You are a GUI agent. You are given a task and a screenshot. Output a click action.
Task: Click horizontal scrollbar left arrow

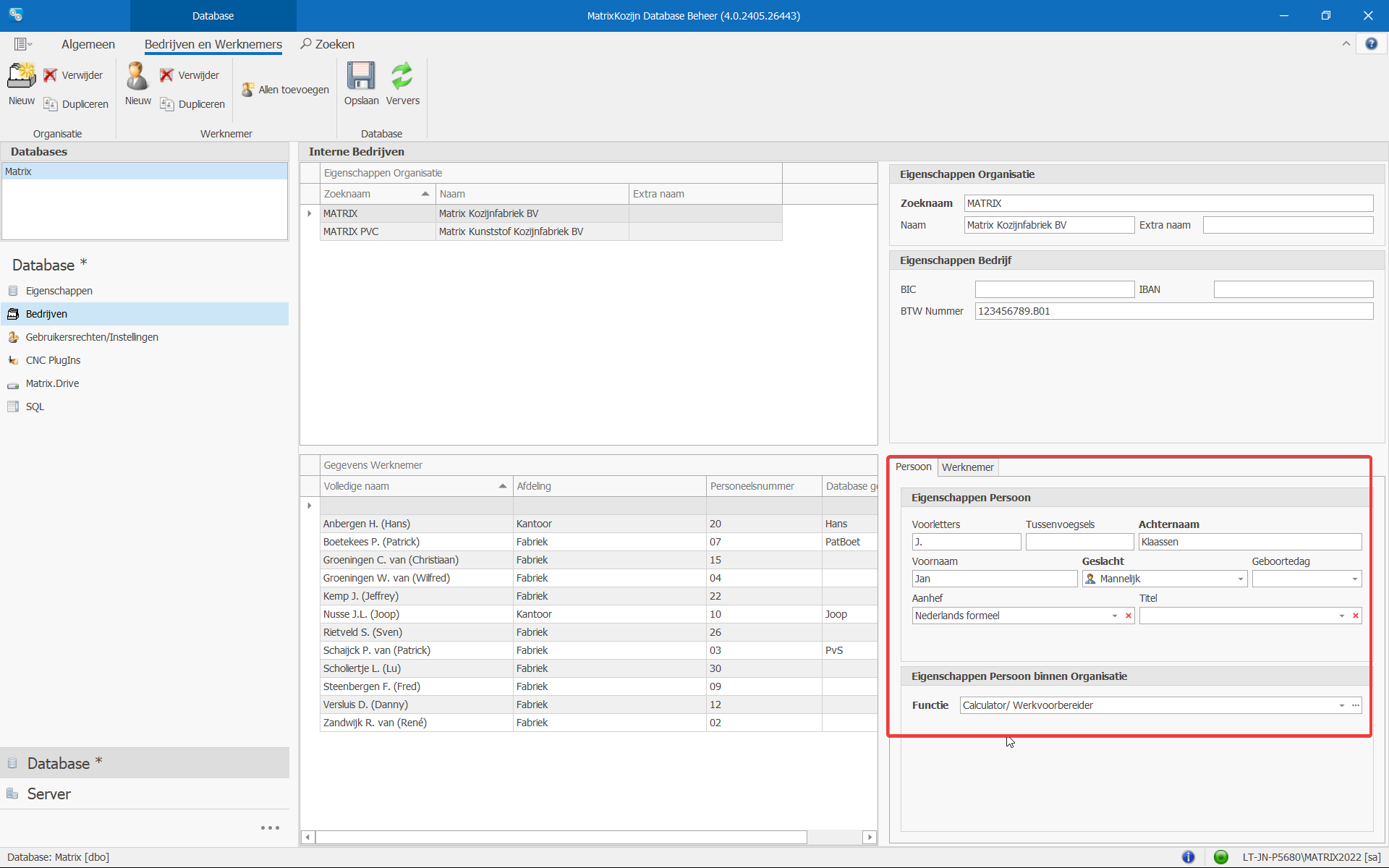point(308,837)
